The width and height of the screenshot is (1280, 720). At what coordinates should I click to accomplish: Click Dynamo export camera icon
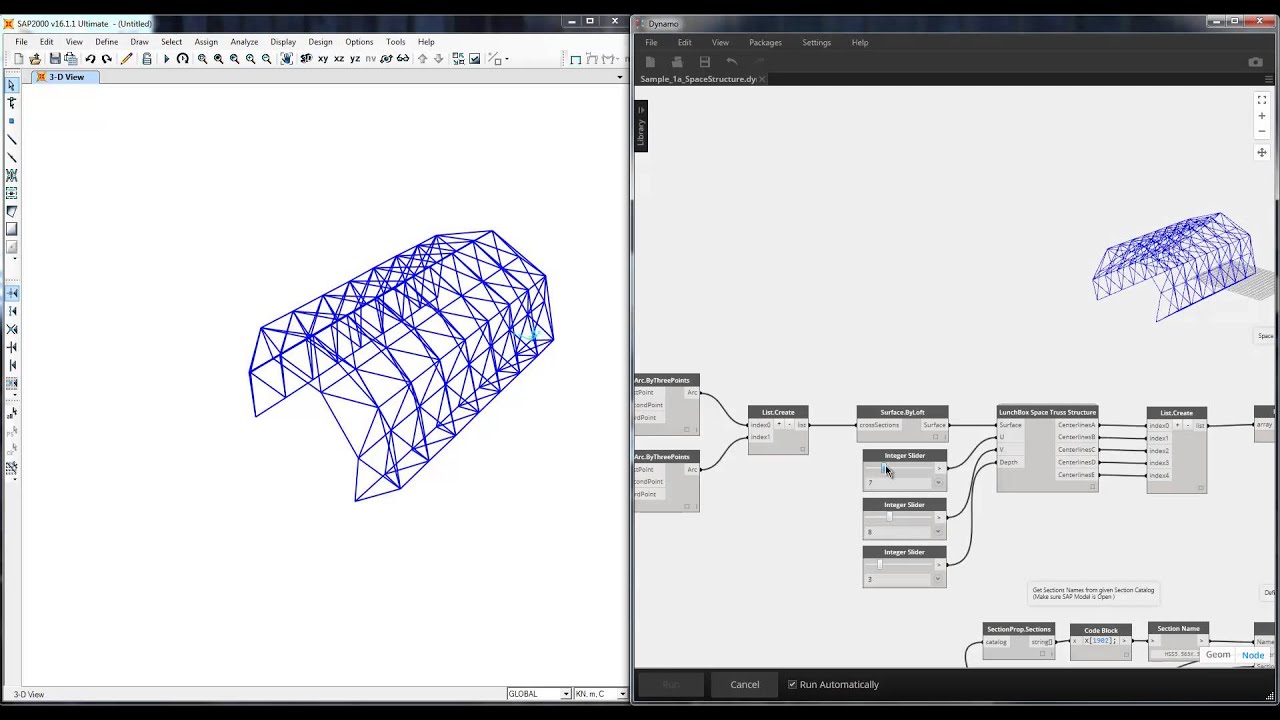coord(1256,62)
